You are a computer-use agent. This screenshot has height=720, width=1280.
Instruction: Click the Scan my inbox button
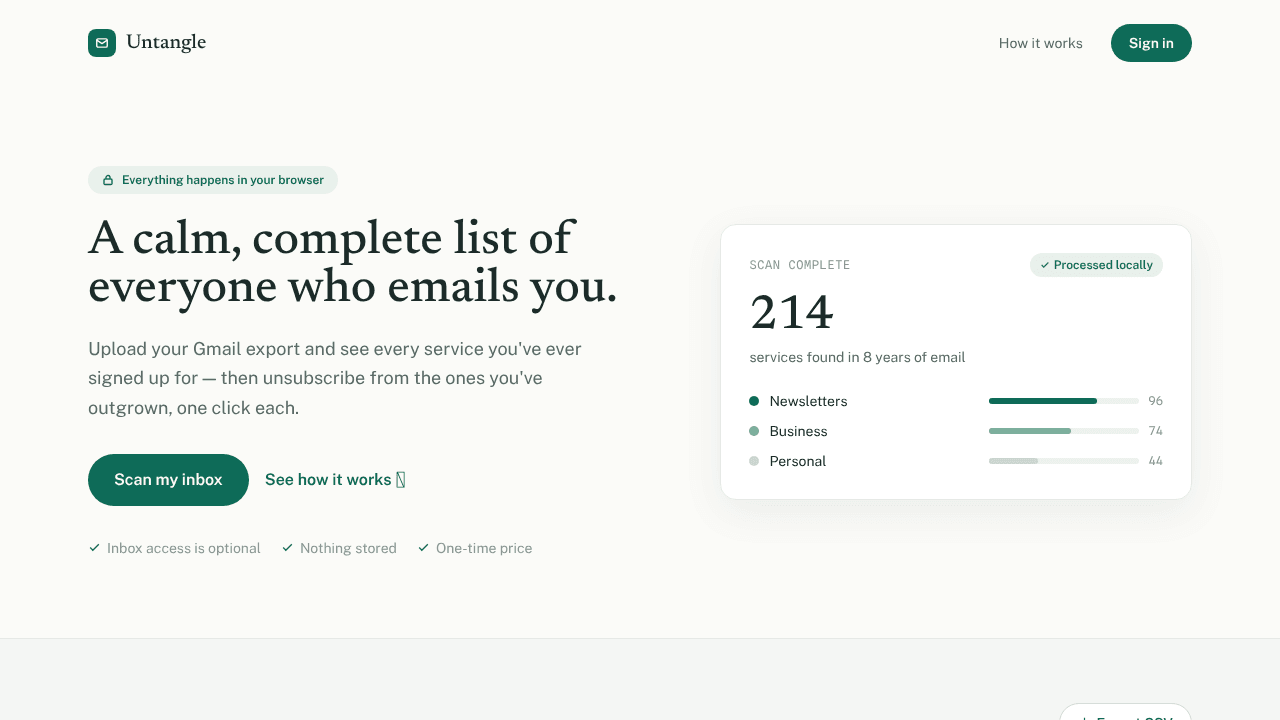(168, 480)
